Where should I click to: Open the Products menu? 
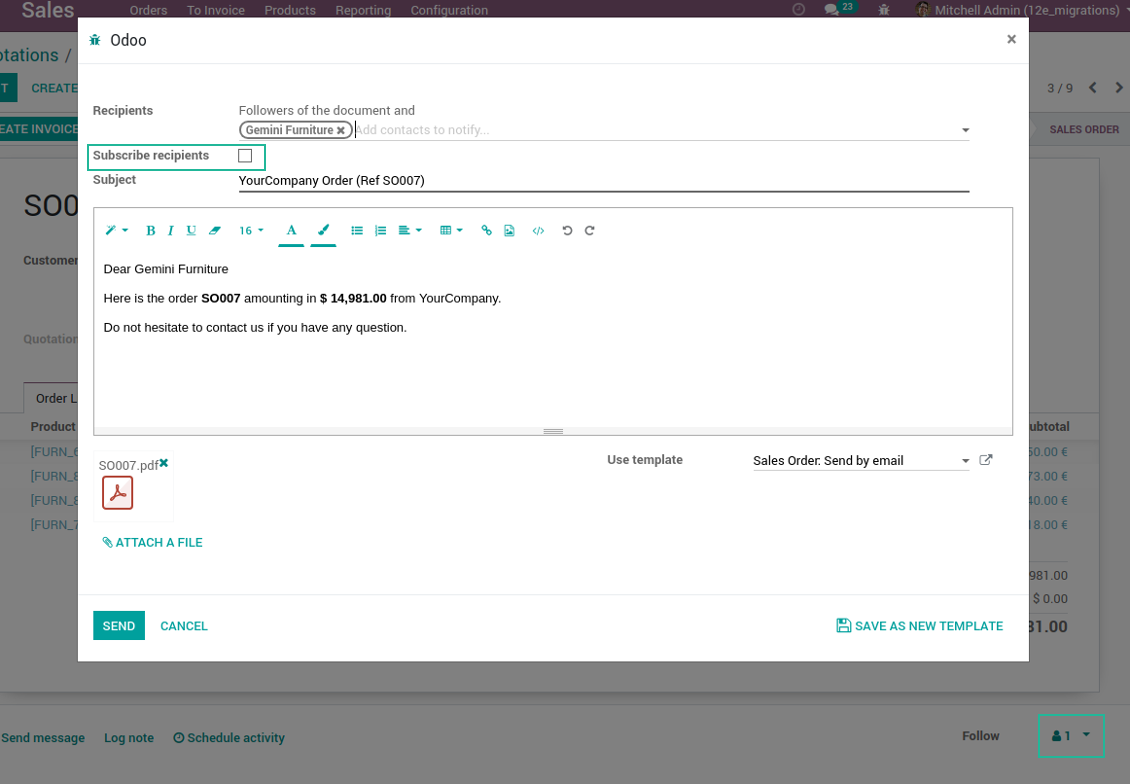pos(290,10)
